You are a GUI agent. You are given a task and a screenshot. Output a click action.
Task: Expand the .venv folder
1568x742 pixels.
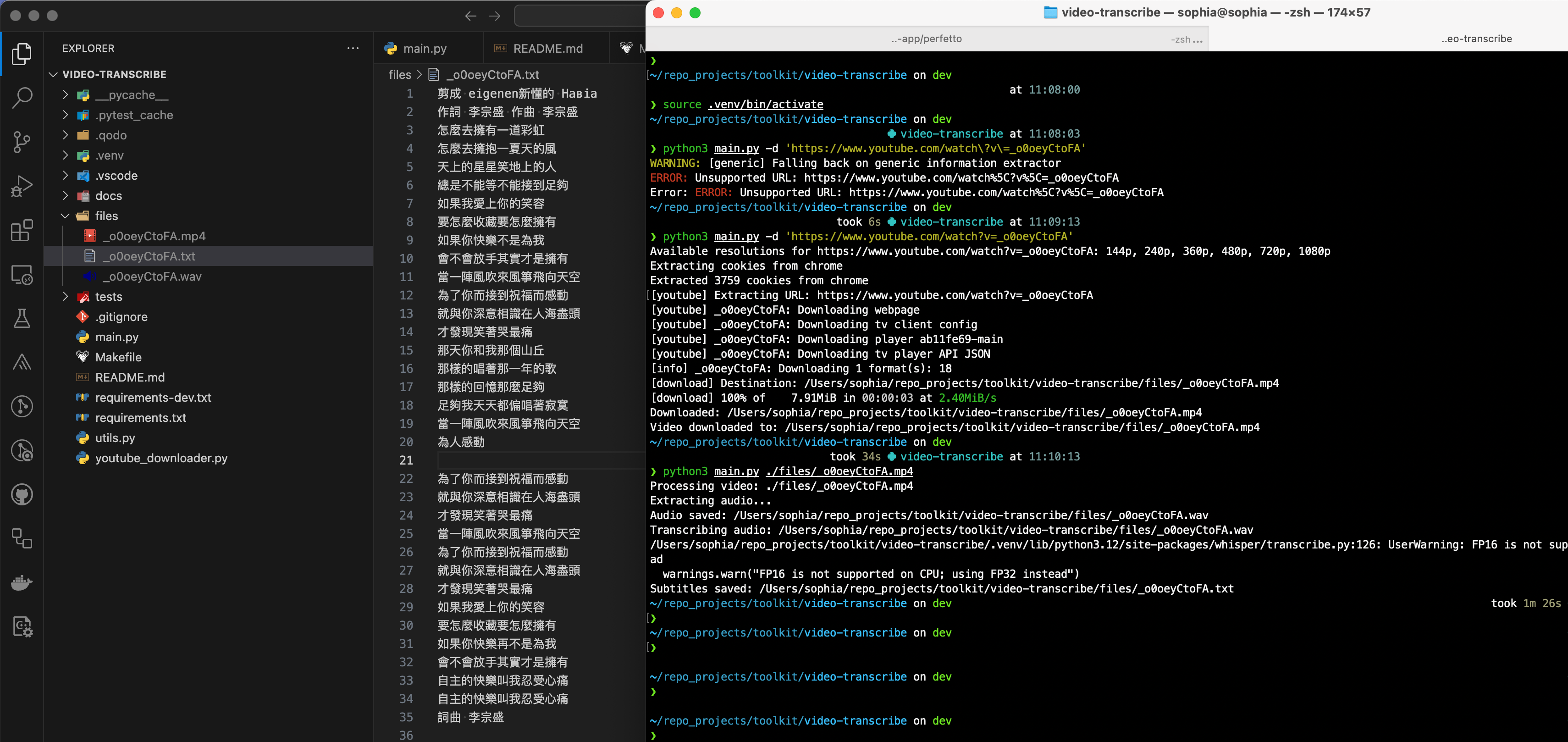[x=66, y=155]
